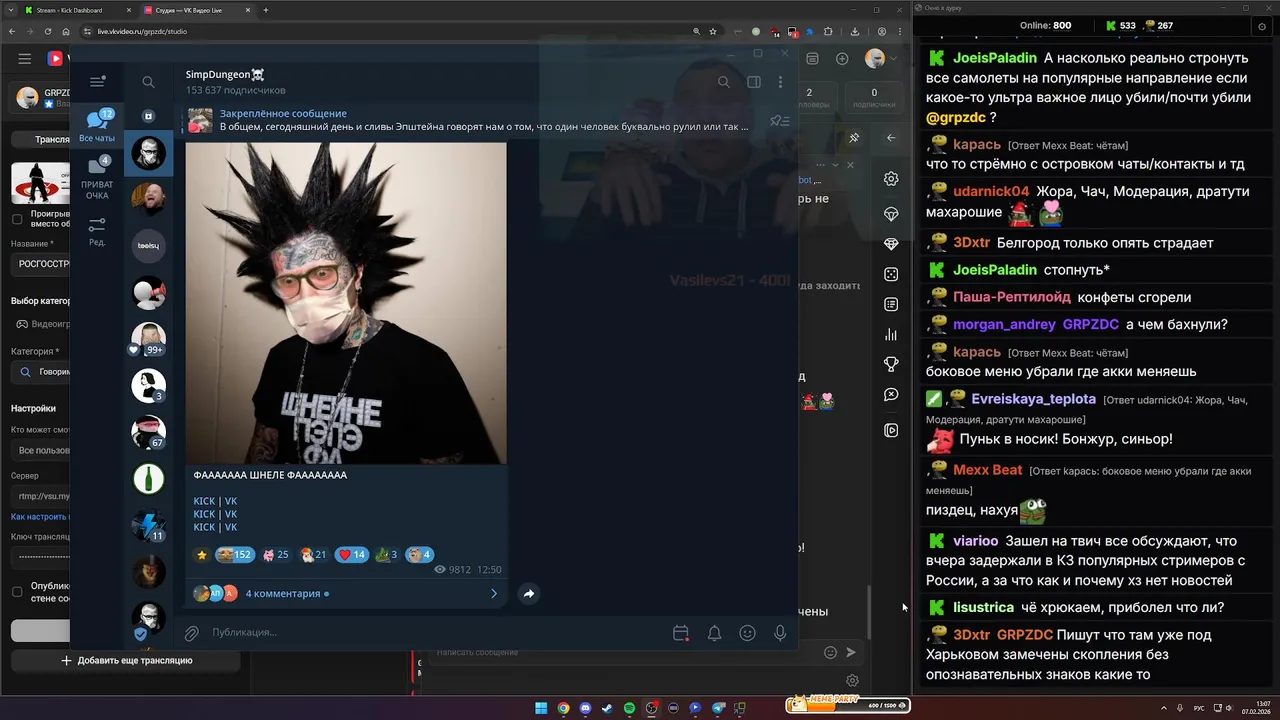1280x720 pixels.
Task: Click the MEME PARTY 600/1500 progress bar
Action: [x=847, y=705]
